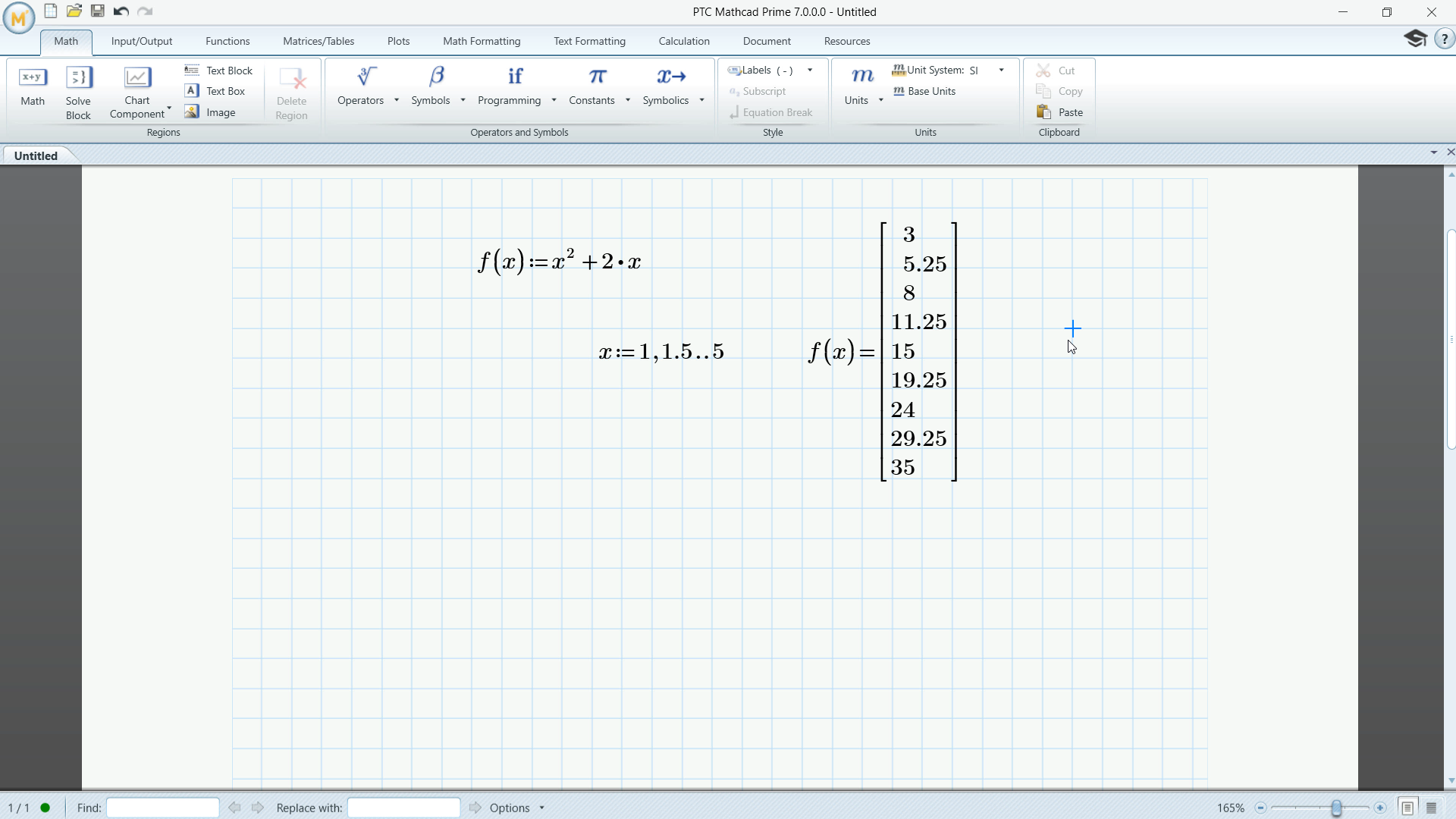Click the Untitled worksheet tab

click(x=36, y=155)
